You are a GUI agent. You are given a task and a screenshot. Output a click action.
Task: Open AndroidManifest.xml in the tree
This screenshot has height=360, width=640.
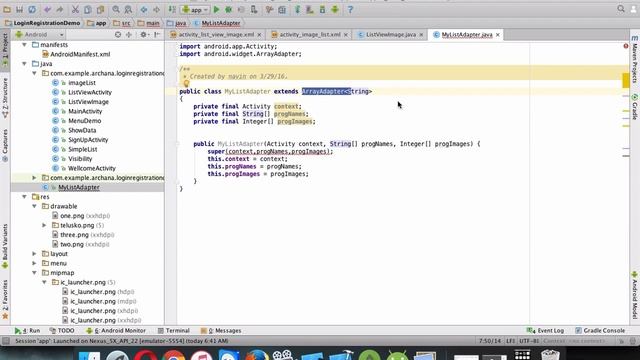click(x=76, y=54)
